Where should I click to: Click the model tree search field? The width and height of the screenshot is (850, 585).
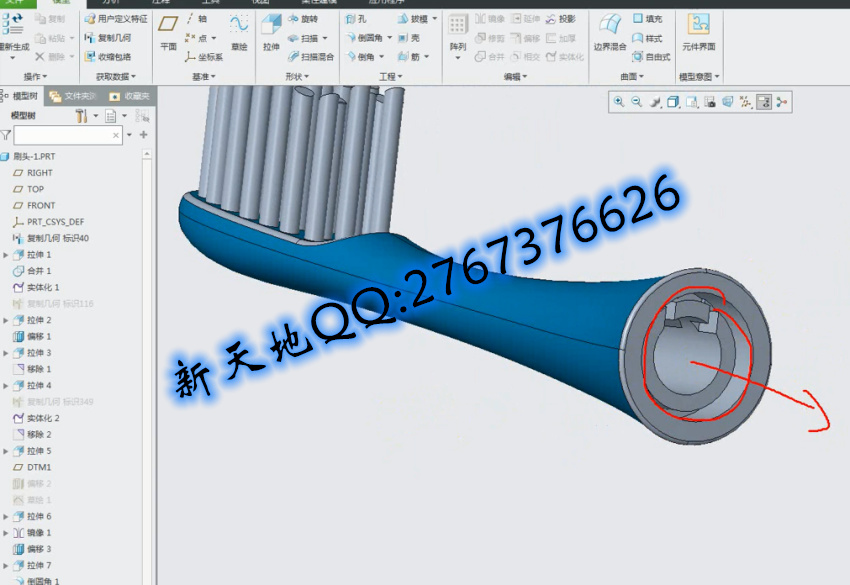pyautogui.click(x=66, y=134)
